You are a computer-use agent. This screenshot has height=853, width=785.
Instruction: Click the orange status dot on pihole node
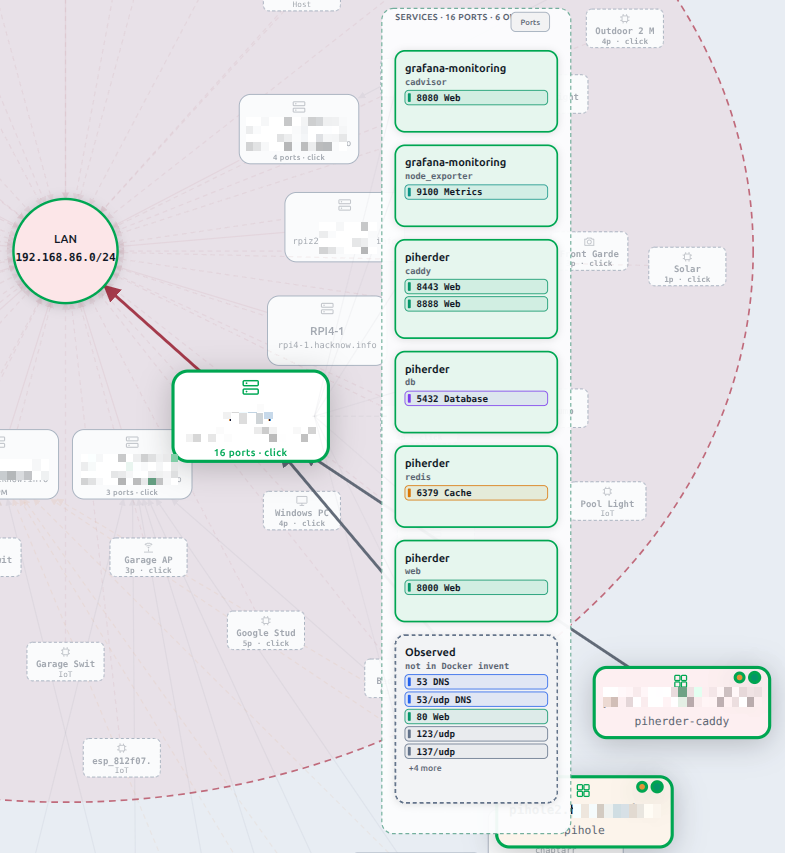pos(642,787)
